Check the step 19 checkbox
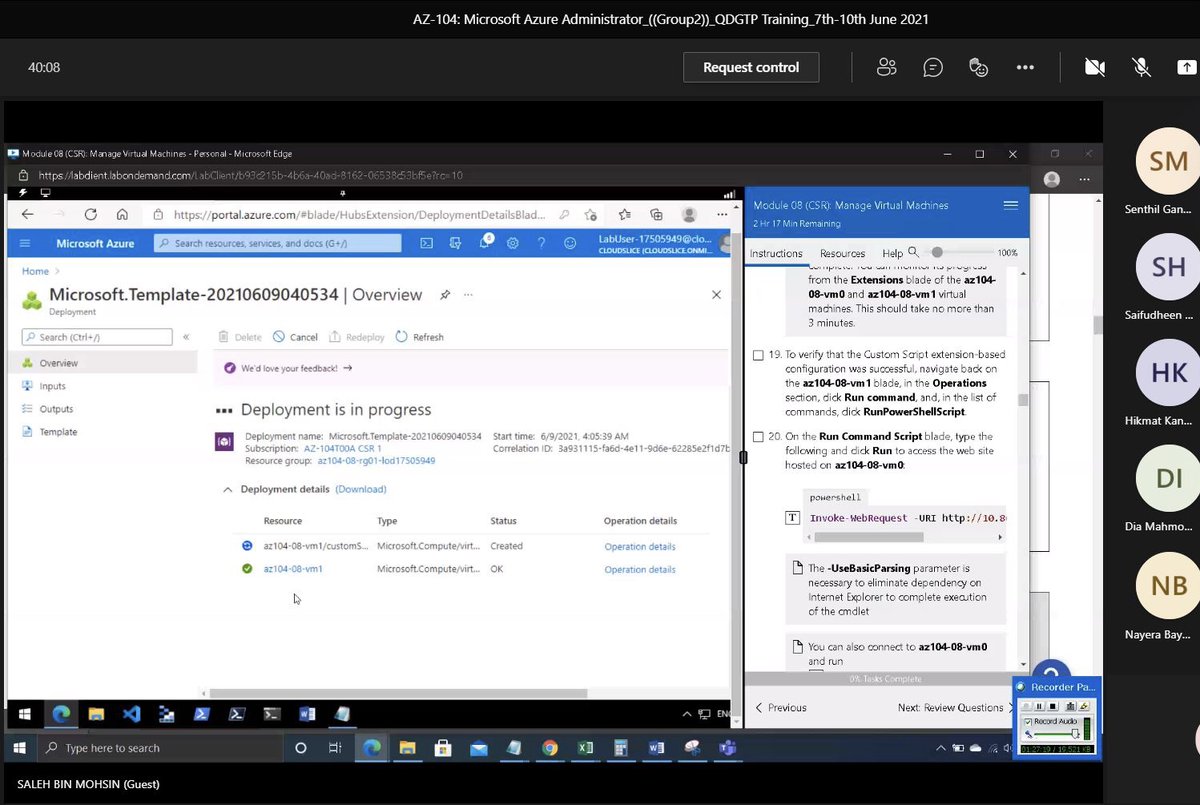 pos(758,355)
